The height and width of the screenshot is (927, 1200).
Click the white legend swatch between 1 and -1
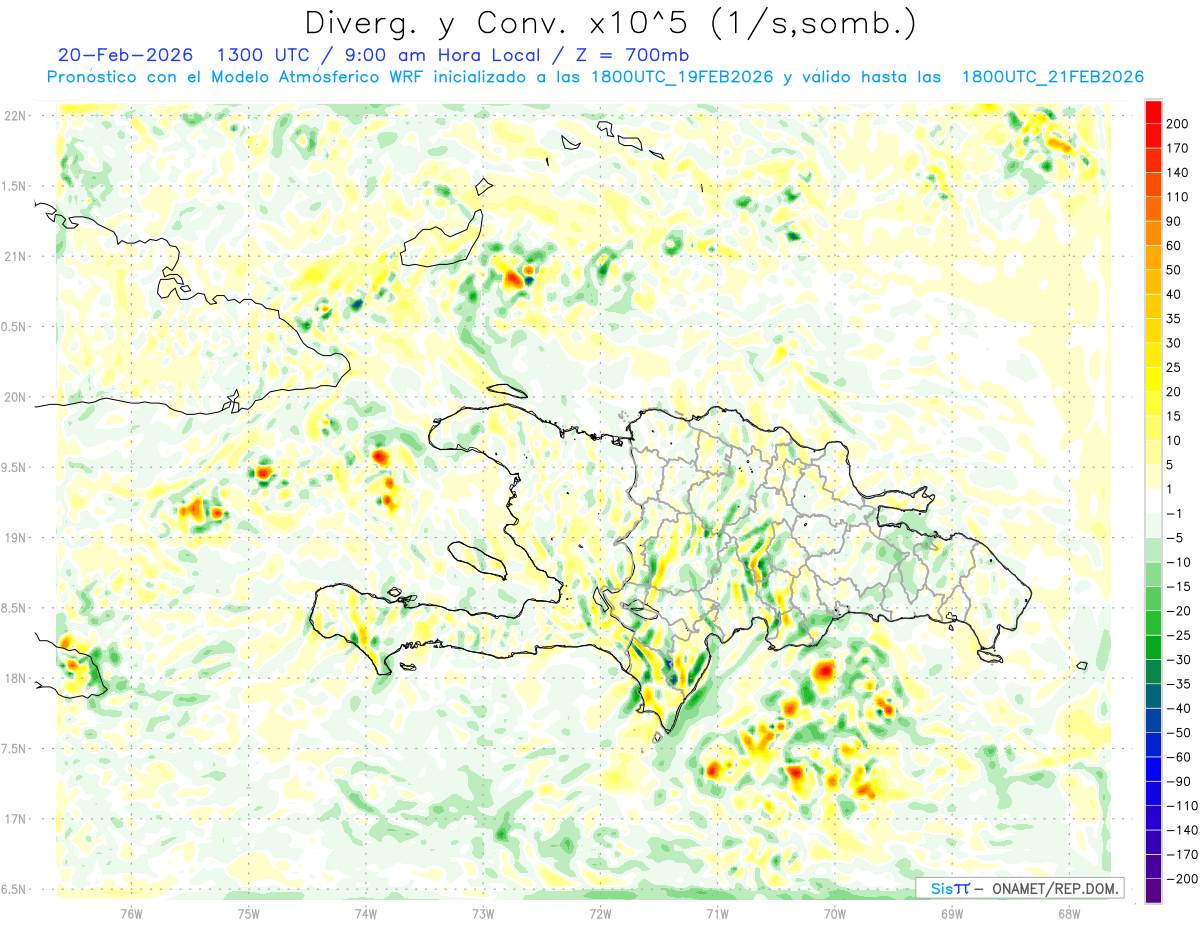pos(1153,502)
